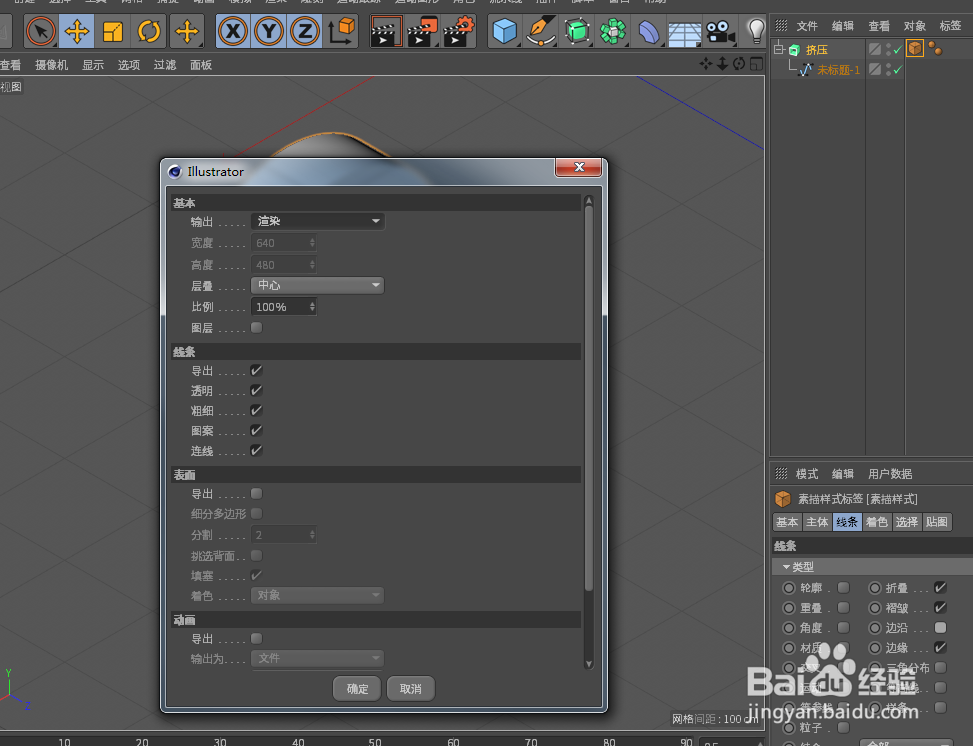This screenshot has height=746, width=973.
Task: Toggle the 粗细 checkbox
Action: coord(256,410)
